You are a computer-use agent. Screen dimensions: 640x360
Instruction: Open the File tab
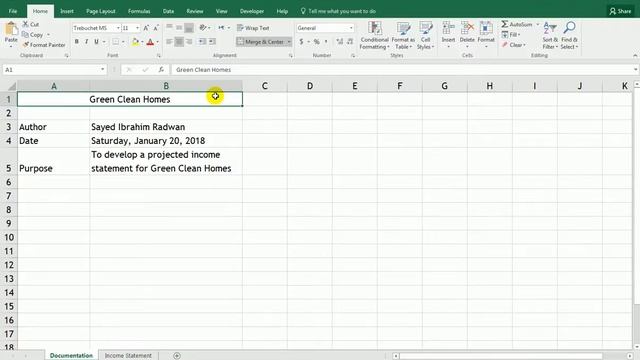tap(13, 11)
